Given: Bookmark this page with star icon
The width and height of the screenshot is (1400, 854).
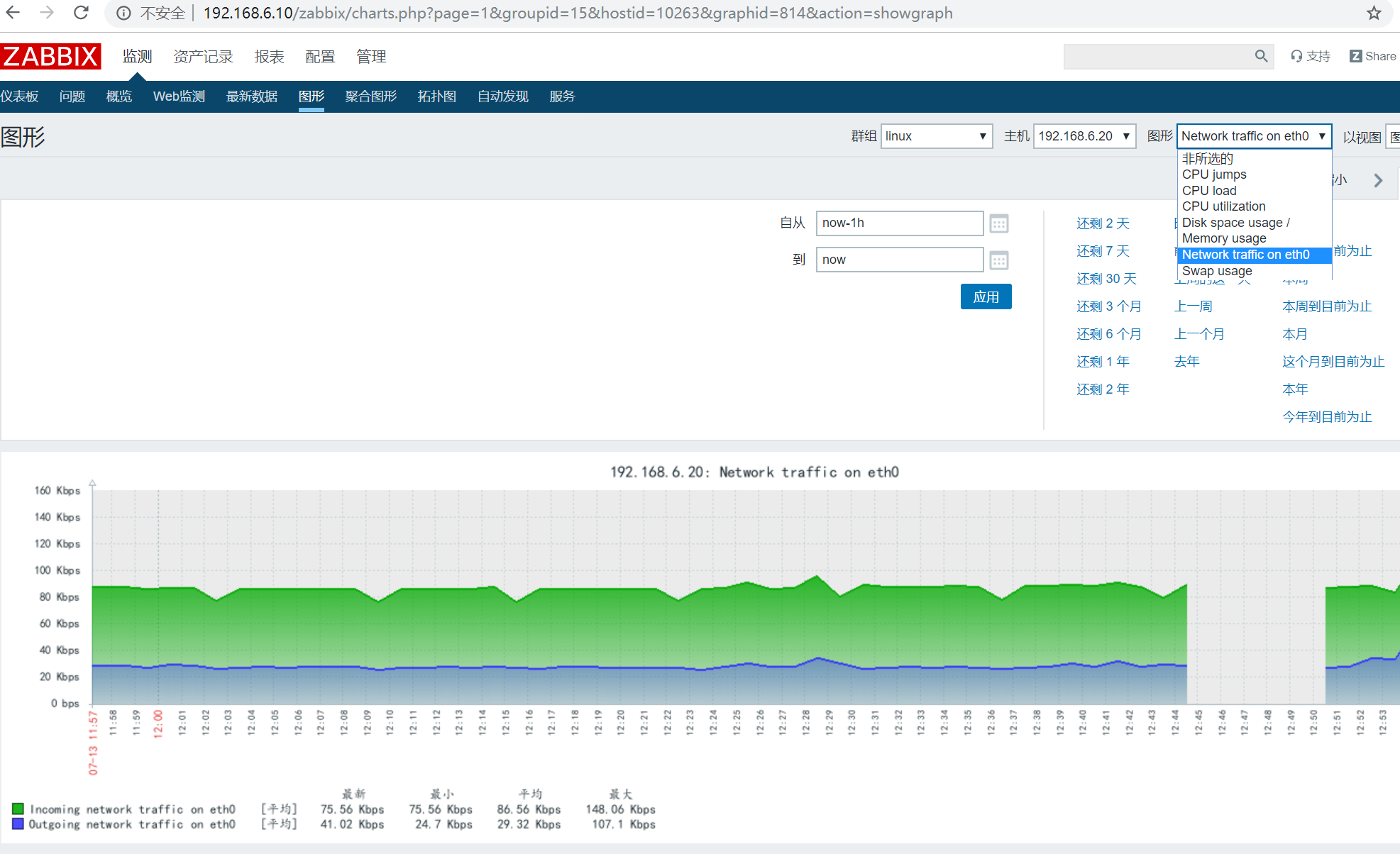Looking at the screenshot, I should pyautogui.click(x=1374, y=13).
